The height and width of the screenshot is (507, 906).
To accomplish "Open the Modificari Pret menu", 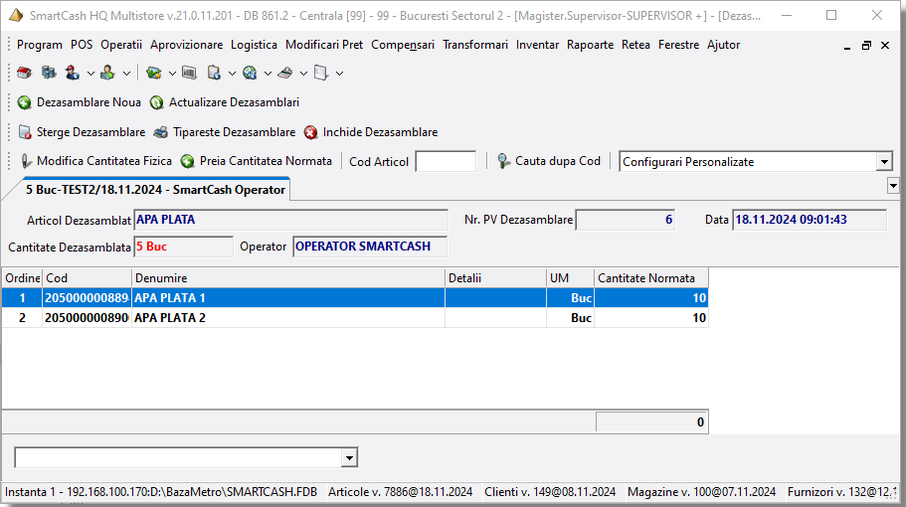I will [324, 45].
